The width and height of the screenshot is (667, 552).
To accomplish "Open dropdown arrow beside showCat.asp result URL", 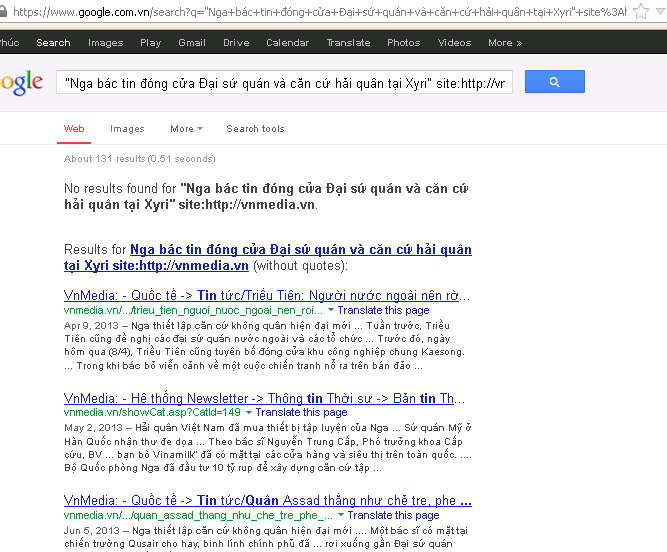I will (248, 412).
